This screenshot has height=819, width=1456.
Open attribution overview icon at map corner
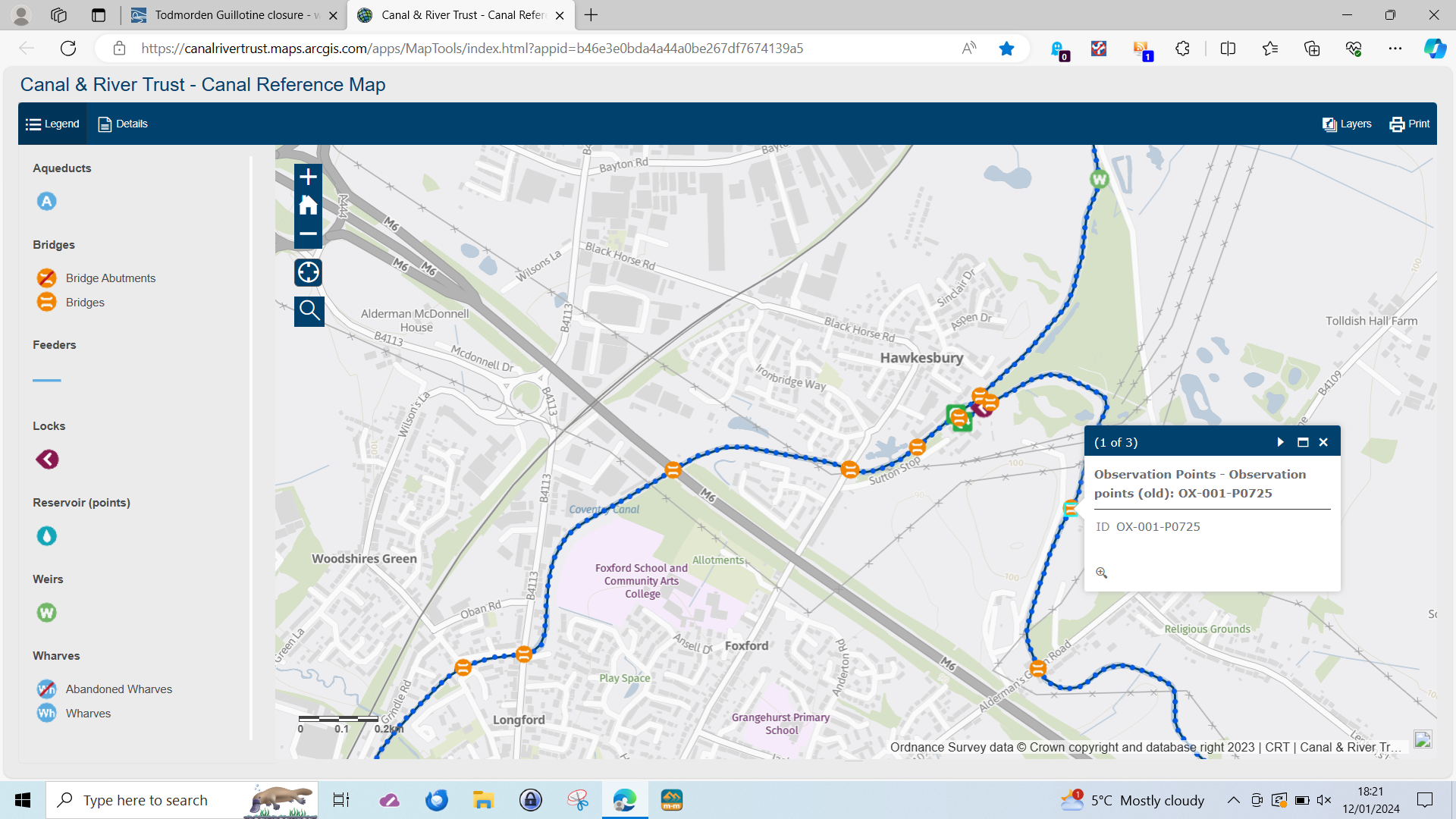click(x=1423, y=740)
